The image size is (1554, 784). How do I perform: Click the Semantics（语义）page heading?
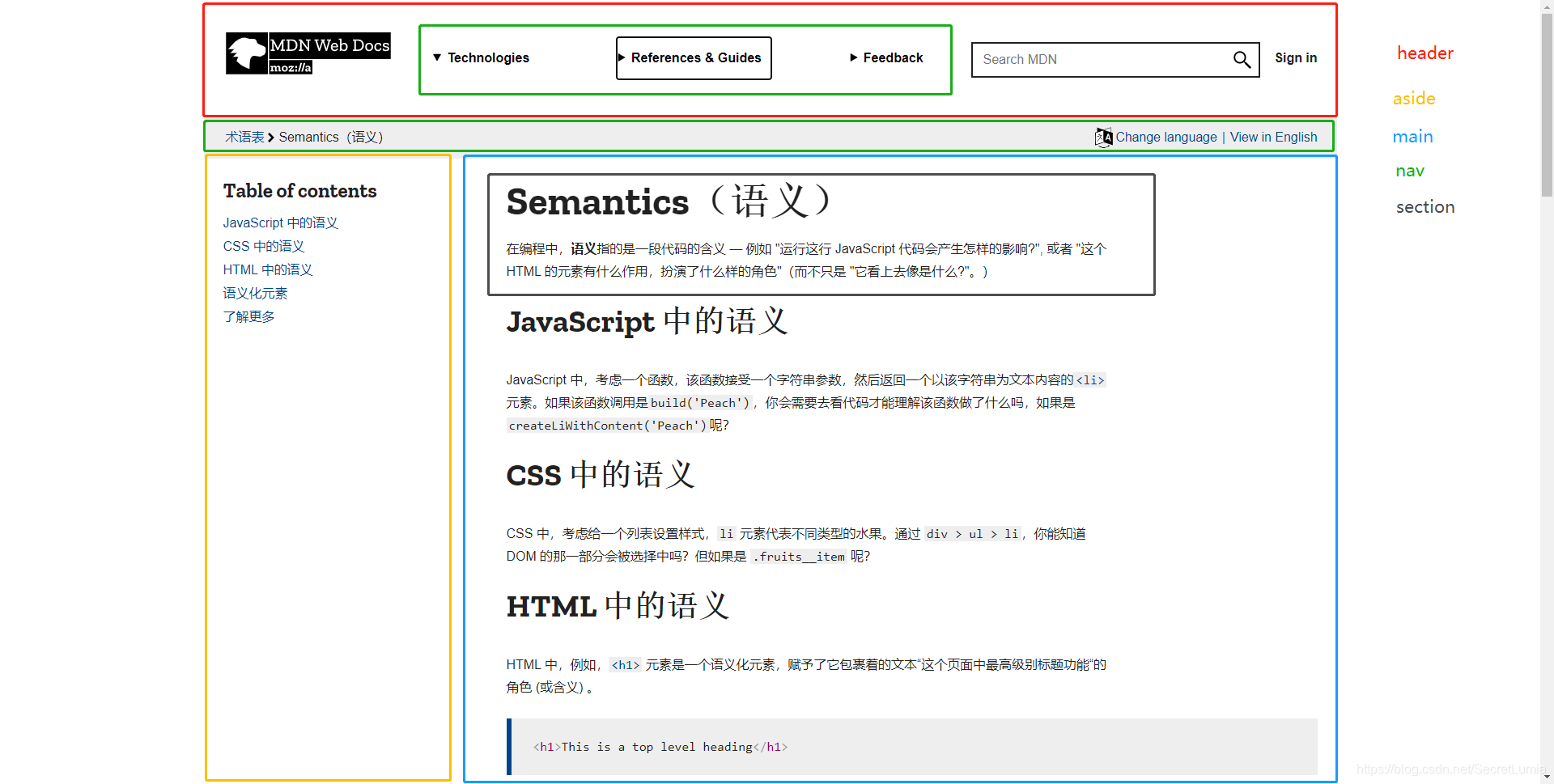669,201
